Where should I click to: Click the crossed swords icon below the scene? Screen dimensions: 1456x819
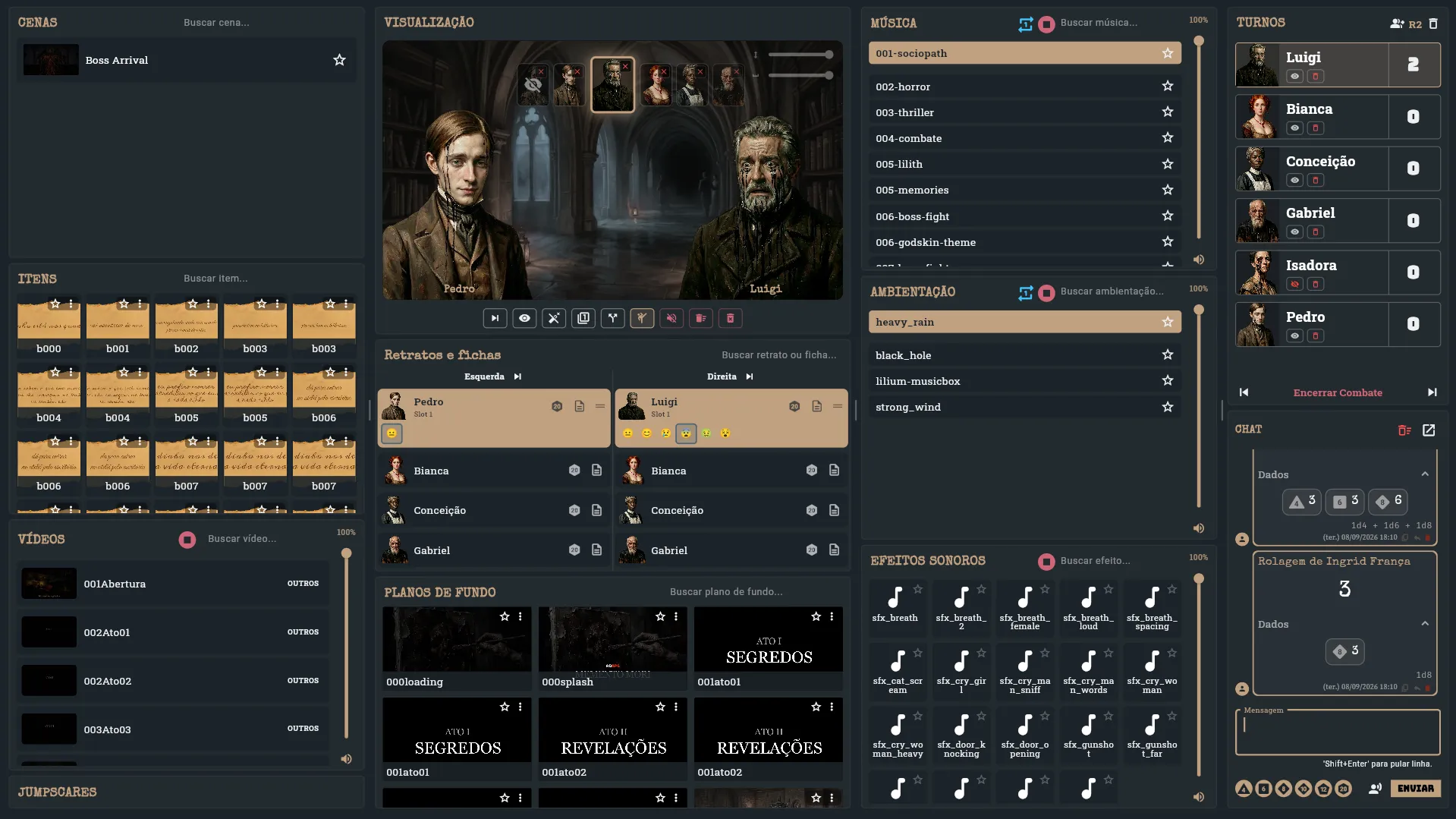click(x=554, y=319)
